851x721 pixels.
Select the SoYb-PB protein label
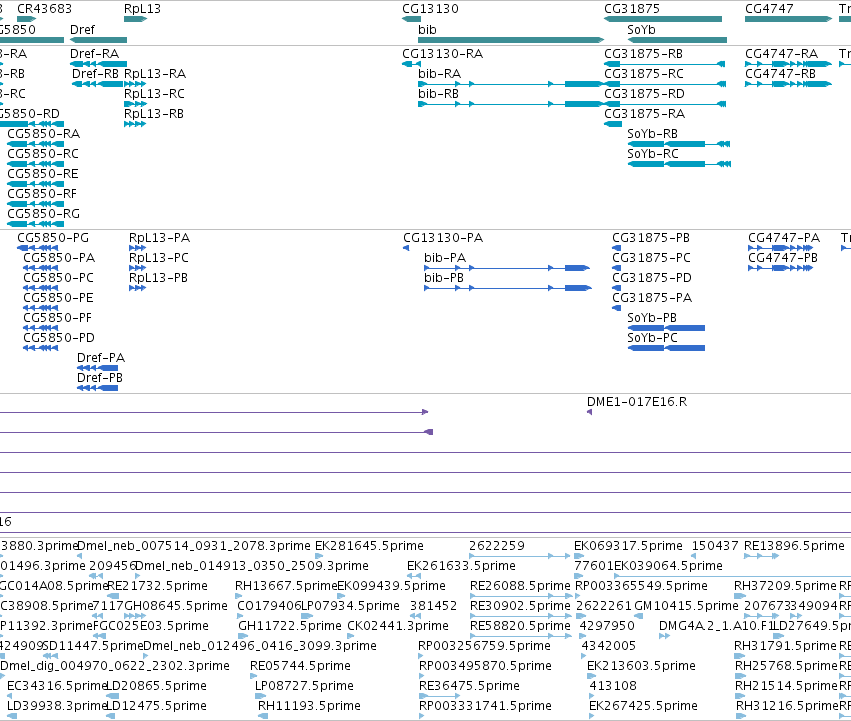point(652,318)
